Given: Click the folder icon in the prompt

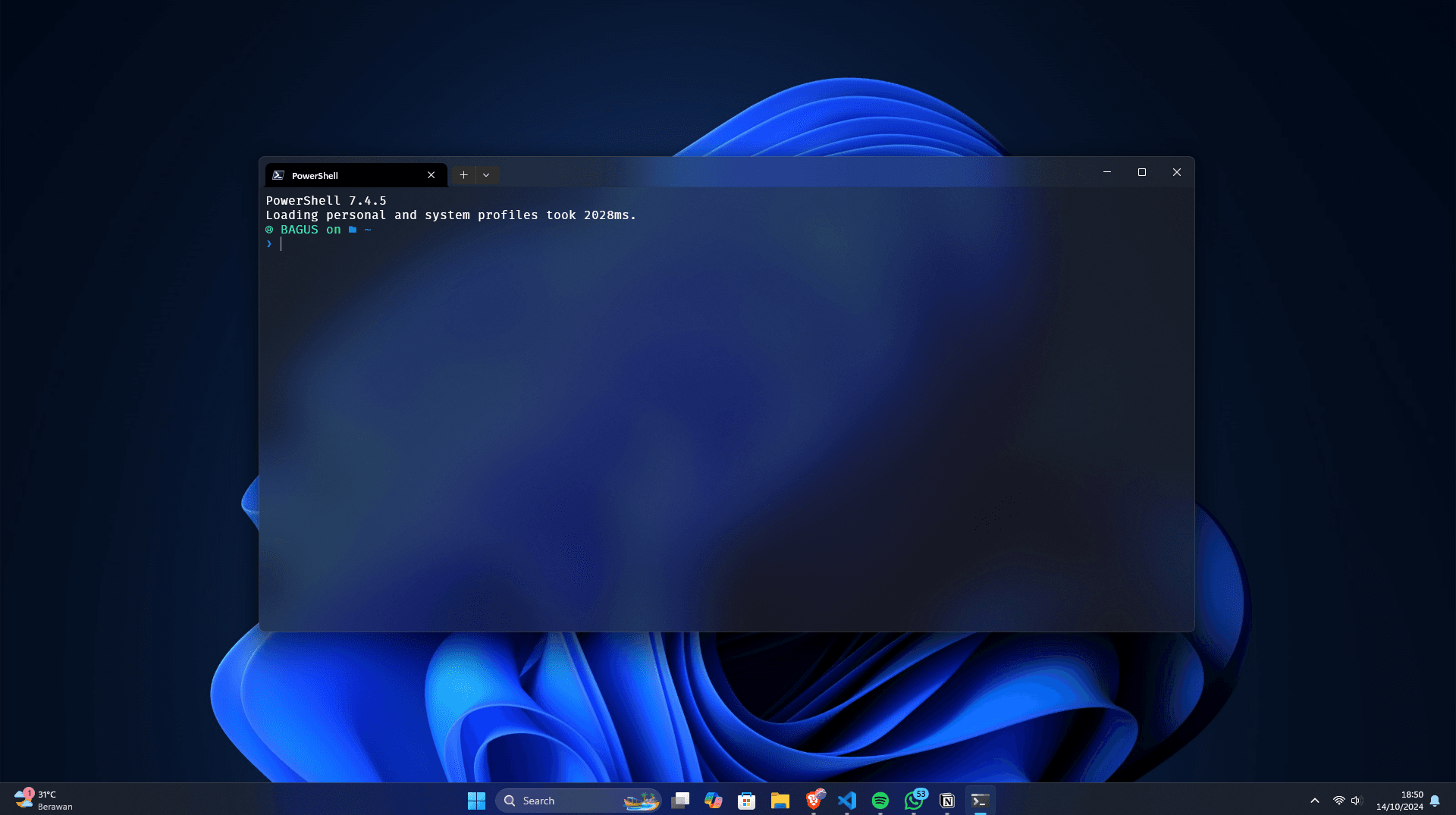Looking at the screenshot, I should point(353,230).
